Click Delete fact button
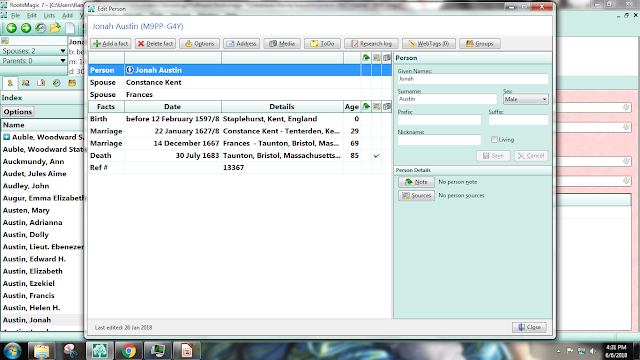Viewport: 640px width, 360px height. (156, 44)
